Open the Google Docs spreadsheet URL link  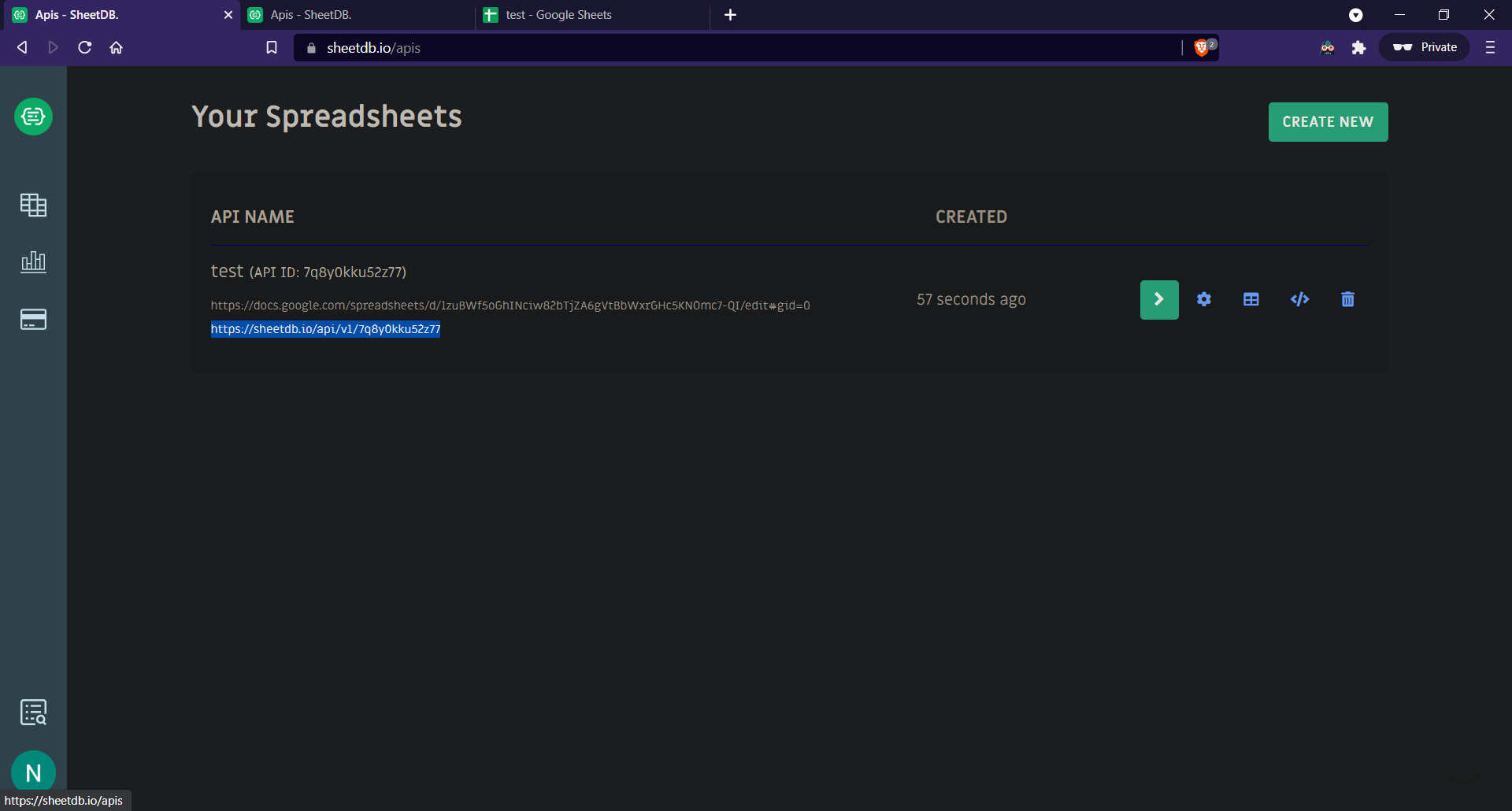tap(510, 306)
